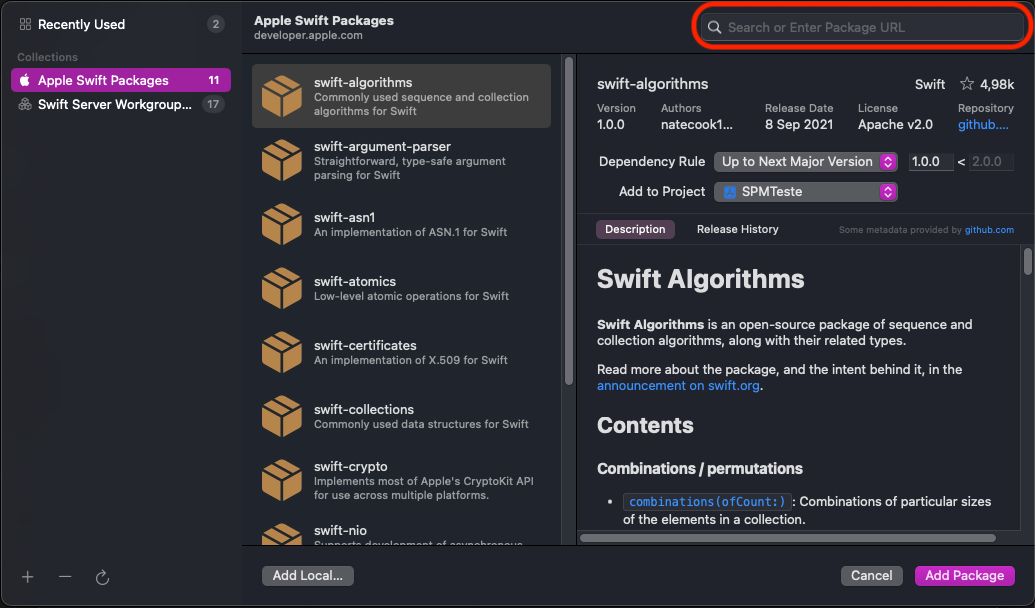Screen dimensions: 1035x608
Task: Click the swift-algorithms package box icon
Action: click(282, 96)
